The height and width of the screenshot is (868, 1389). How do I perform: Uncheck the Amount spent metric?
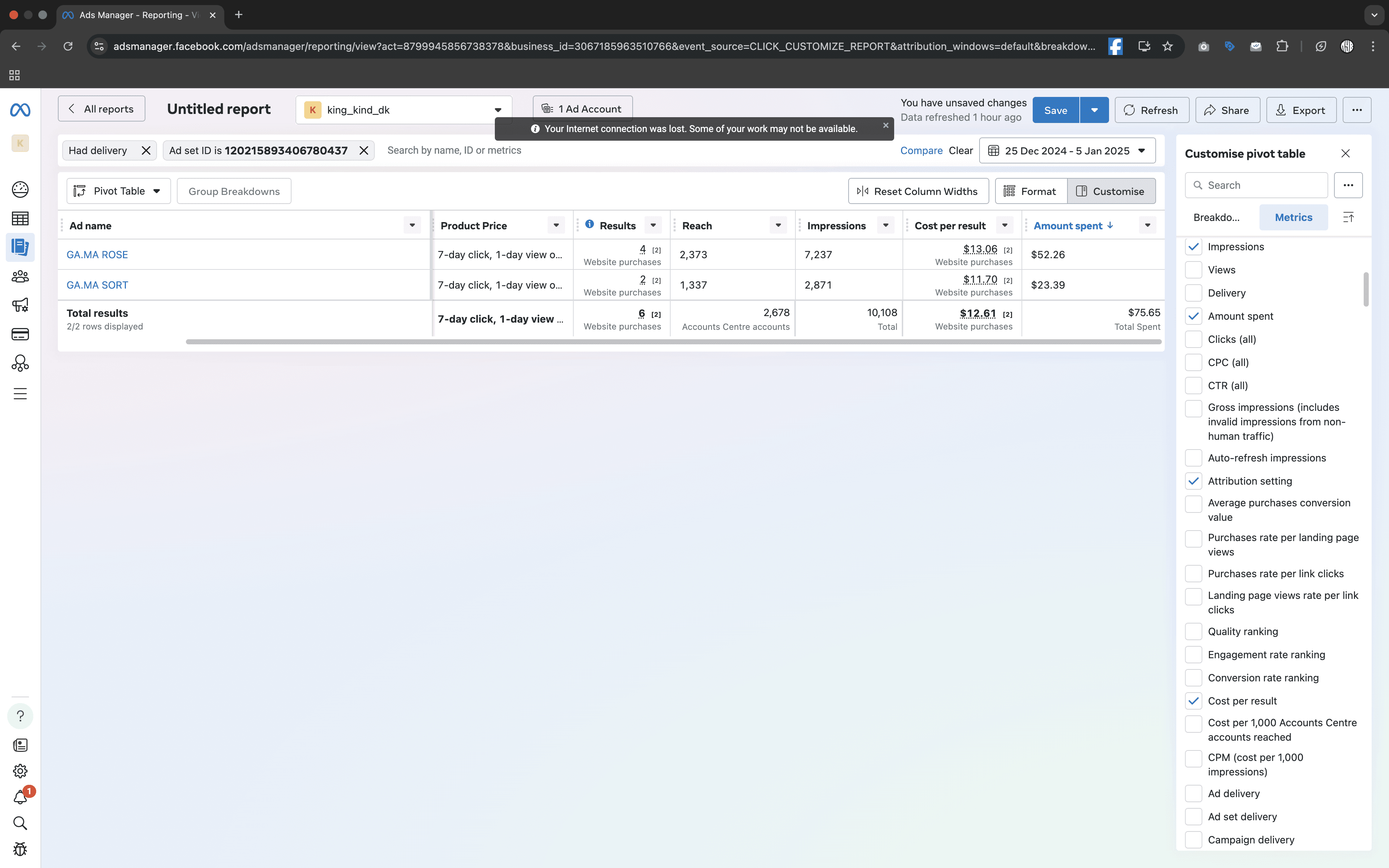pos(1193,316)
